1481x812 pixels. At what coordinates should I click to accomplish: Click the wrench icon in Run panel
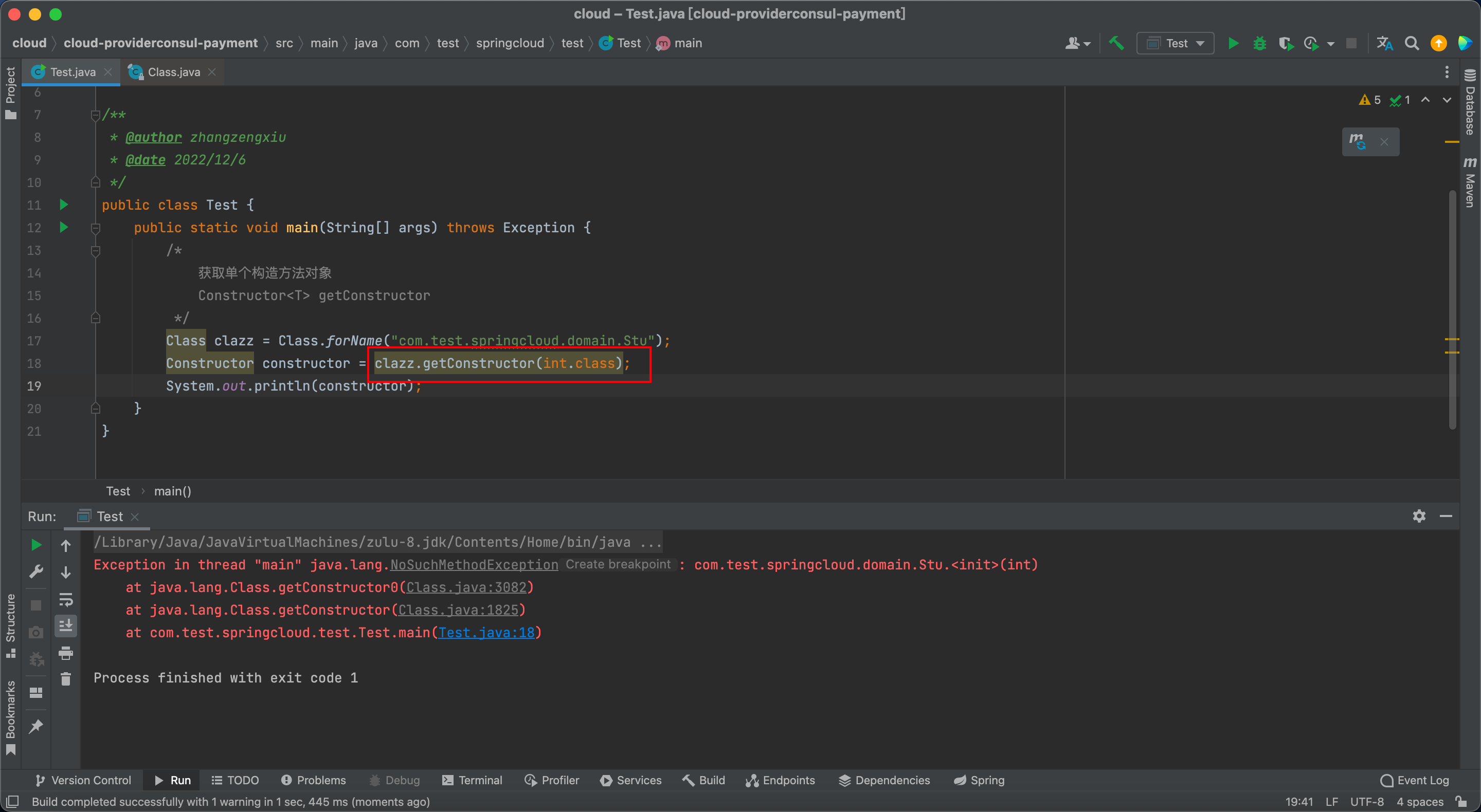[x=35, y=572]
